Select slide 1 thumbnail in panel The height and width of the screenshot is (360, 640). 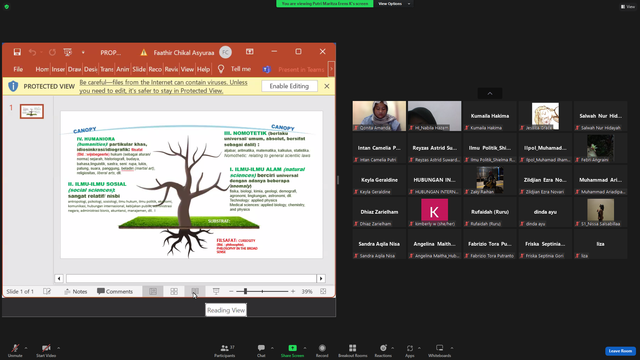(x=32, y=111)
